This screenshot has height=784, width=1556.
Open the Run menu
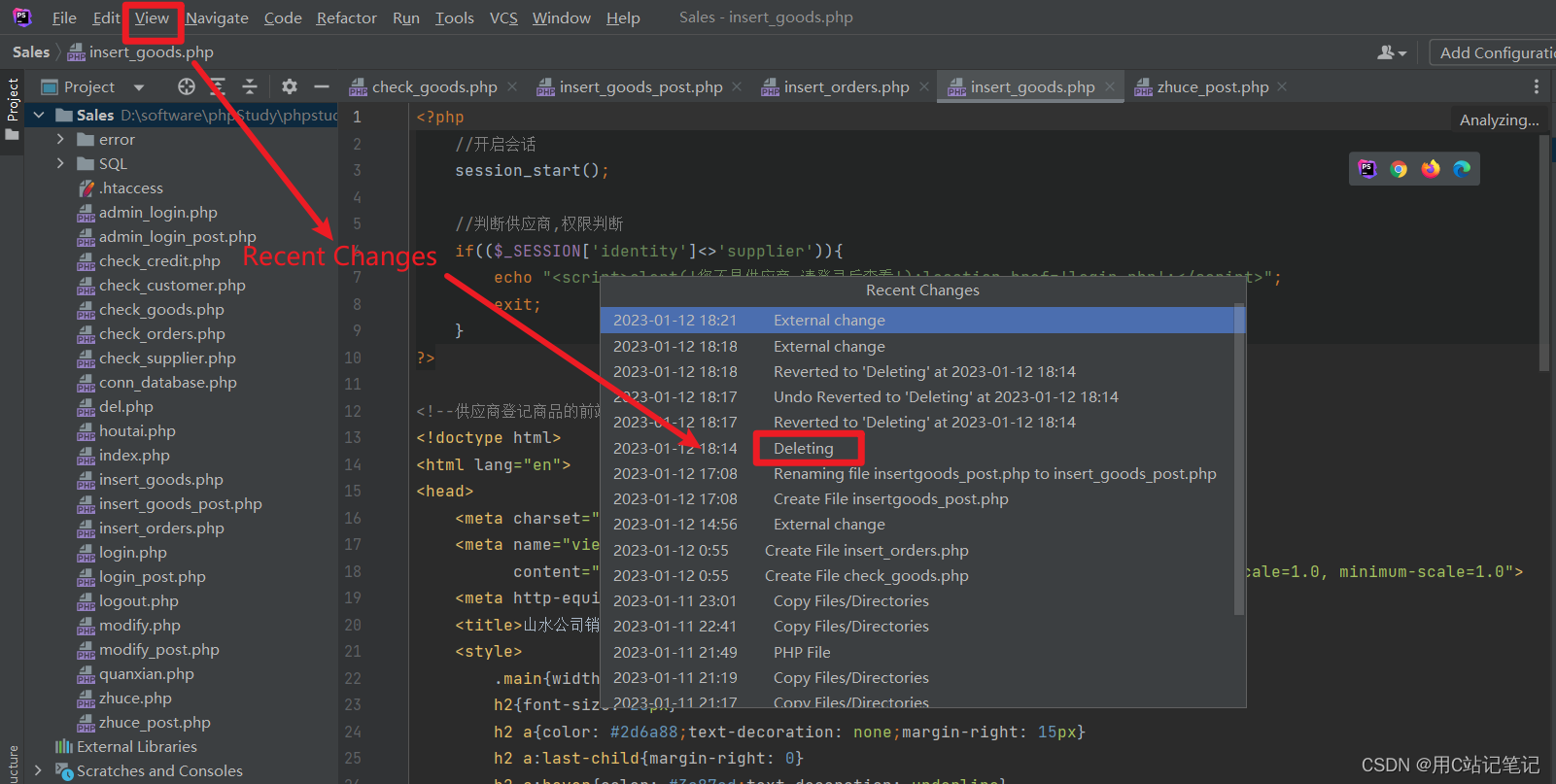[x=406, y=17]
